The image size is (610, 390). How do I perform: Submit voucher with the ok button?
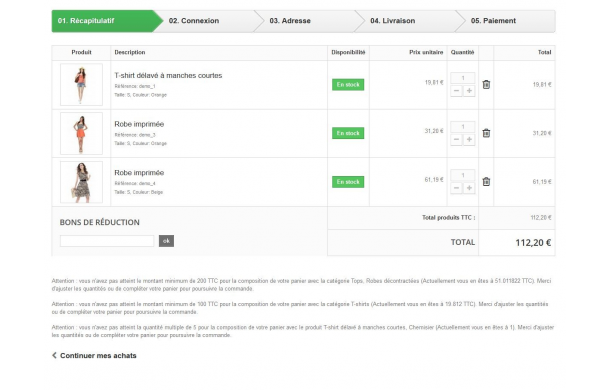pos(166,241)
